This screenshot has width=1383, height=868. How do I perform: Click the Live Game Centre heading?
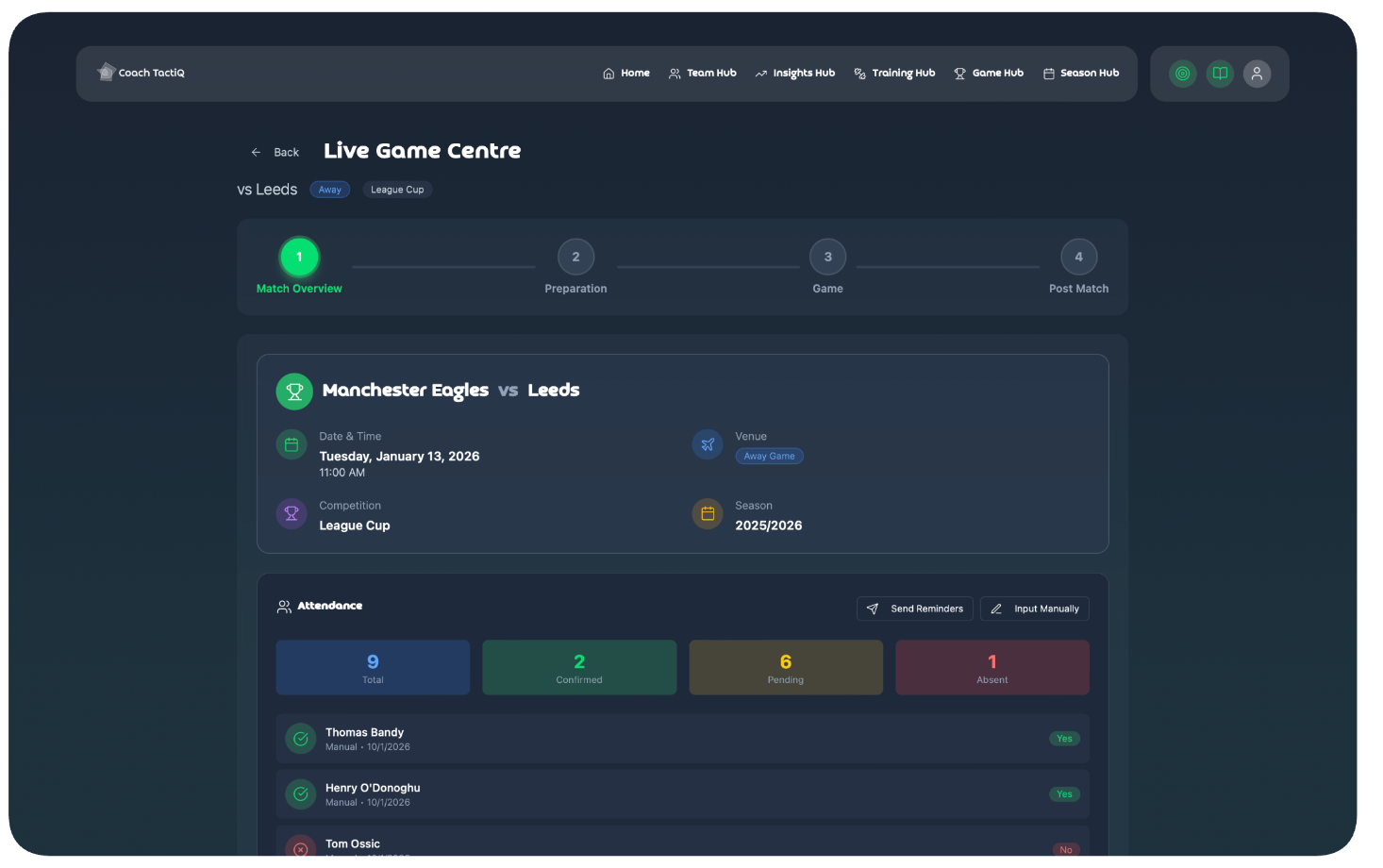click(422, 151)
